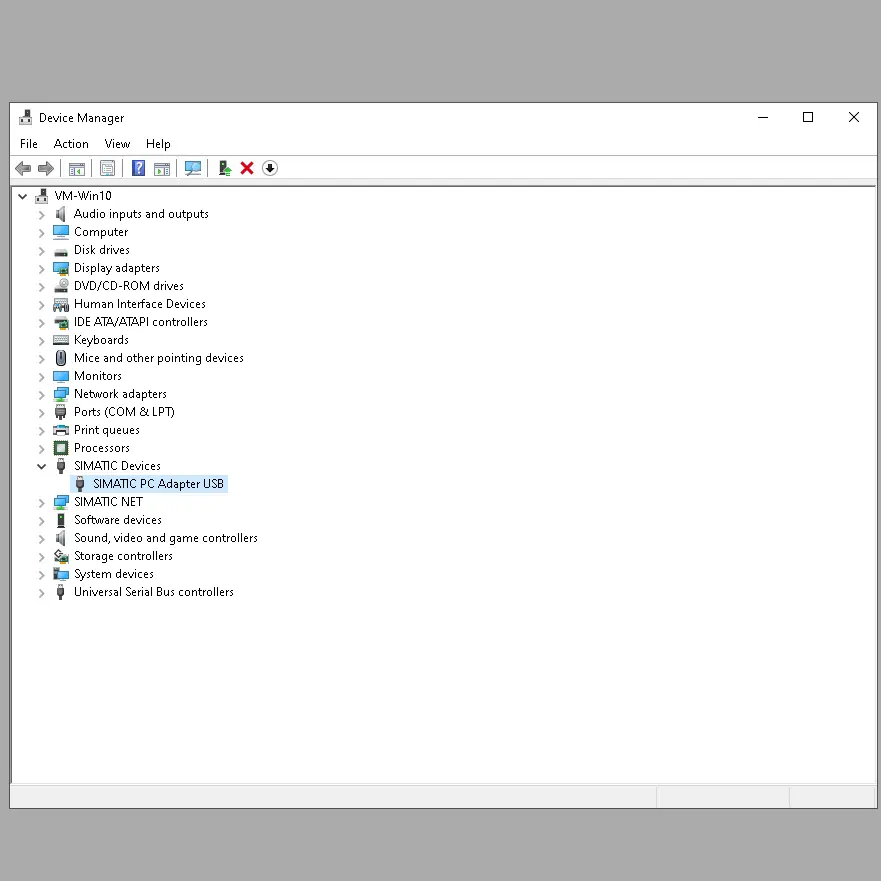Select the SIMATIC NET category
Screen dimensions: 881x881
(108, 502)
